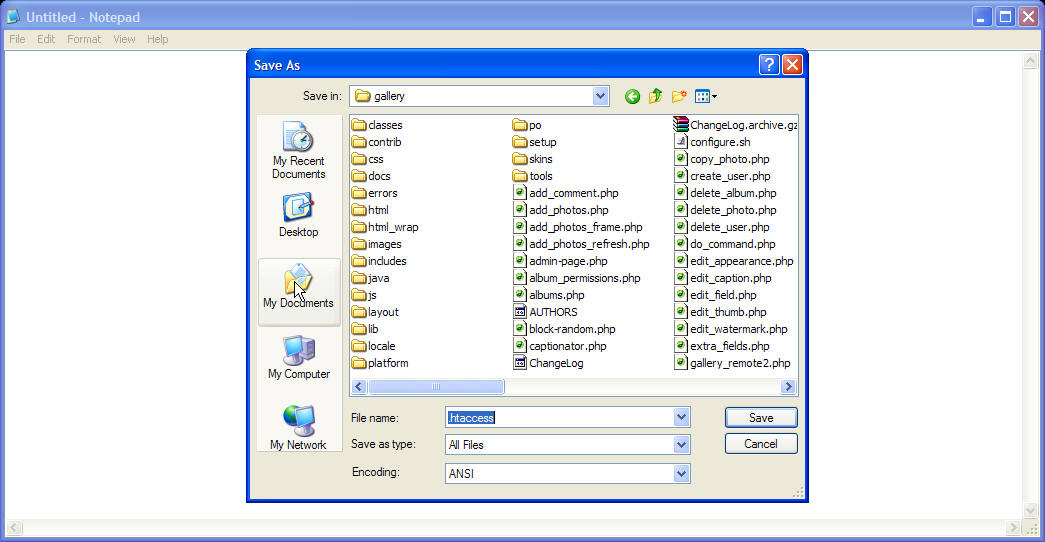Screen dimensions: 1045x542
Task: Go back to last folder visited
Action: coord(632,97)
